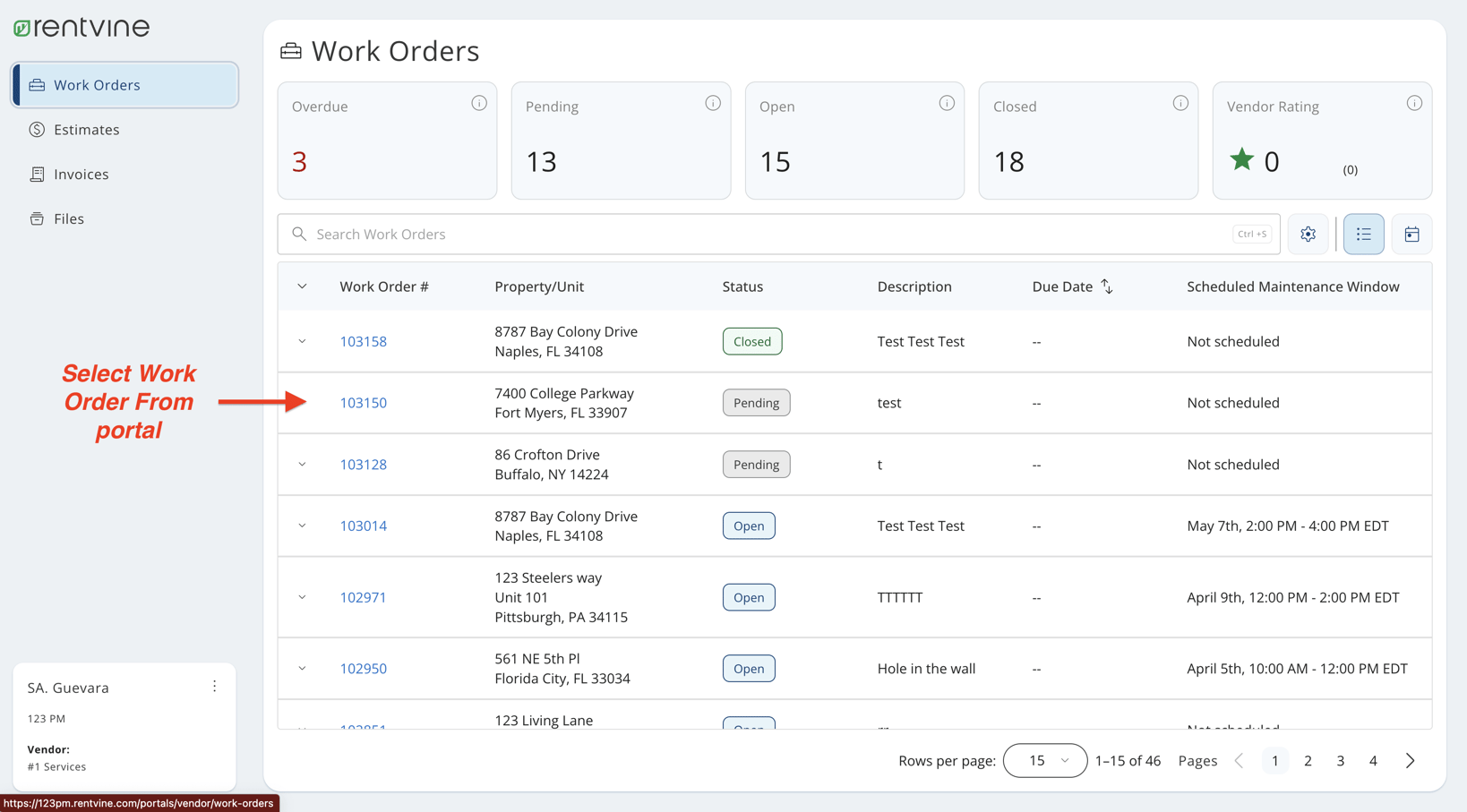
Task: Click the green vendor rating star
Action: click(x=1242, y=158)
